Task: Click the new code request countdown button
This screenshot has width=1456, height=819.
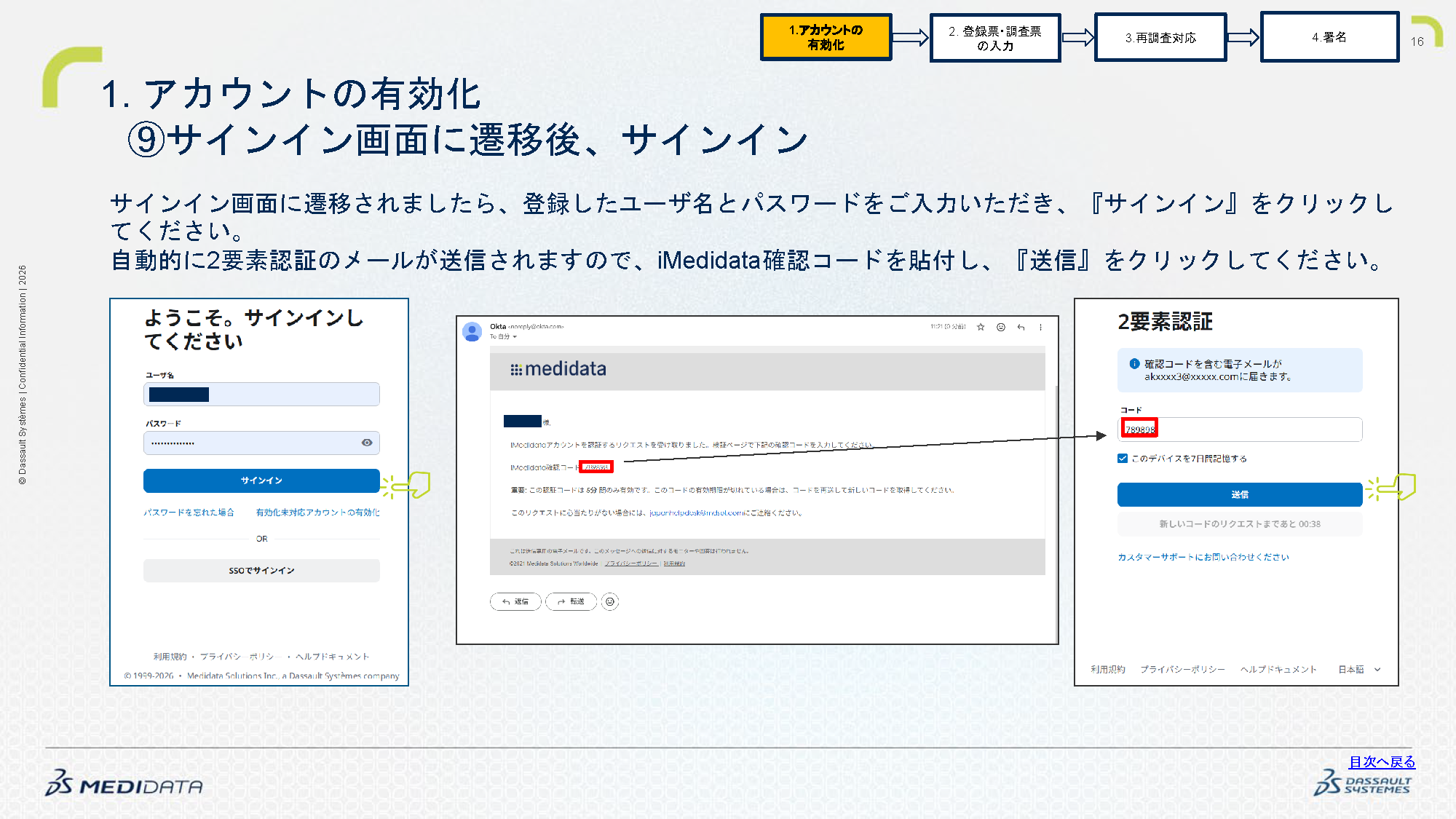Action: point(1240,524)
